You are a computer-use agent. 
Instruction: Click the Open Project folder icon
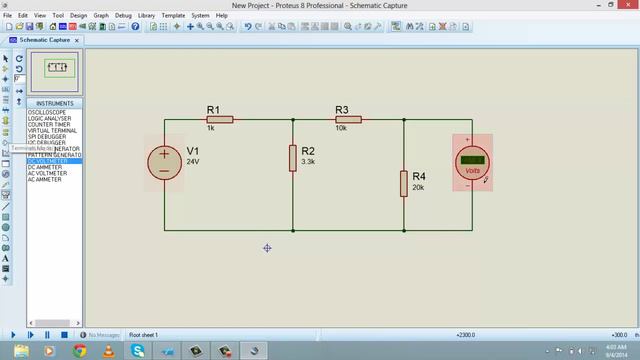click(x=19, y=27)
